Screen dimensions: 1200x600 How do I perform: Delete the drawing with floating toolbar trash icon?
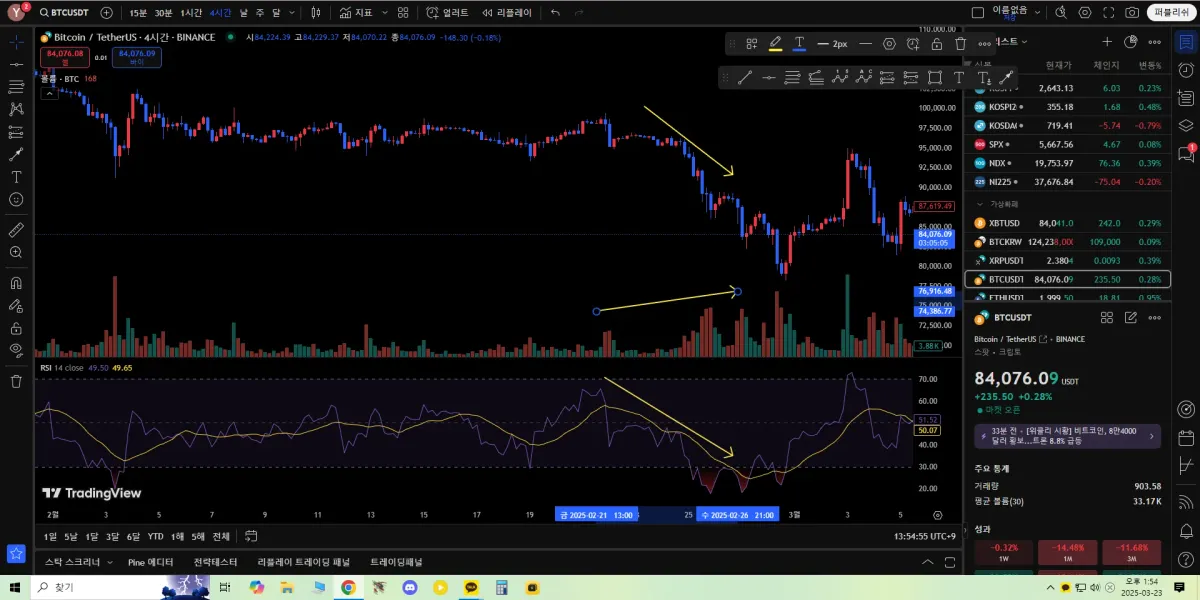961,44
